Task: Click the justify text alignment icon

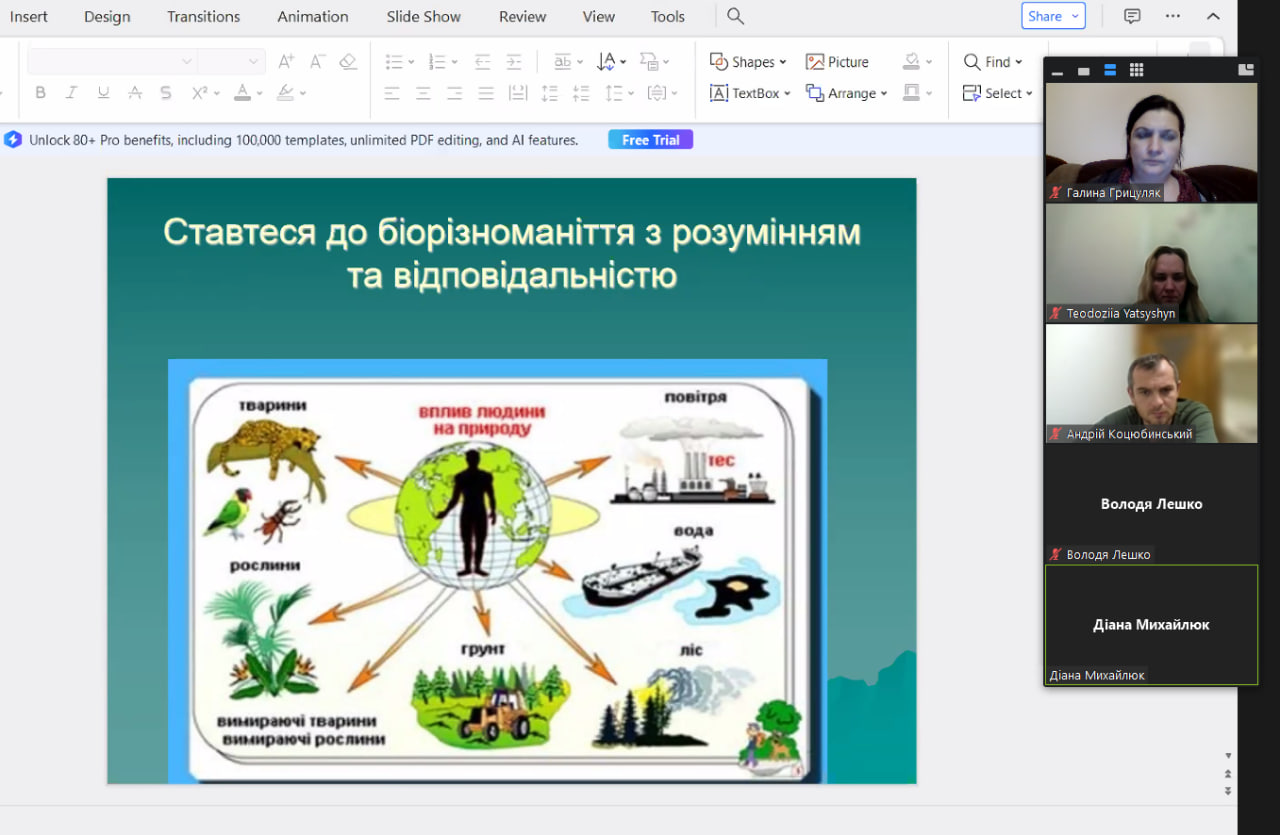Action: [x=486, y=93]
